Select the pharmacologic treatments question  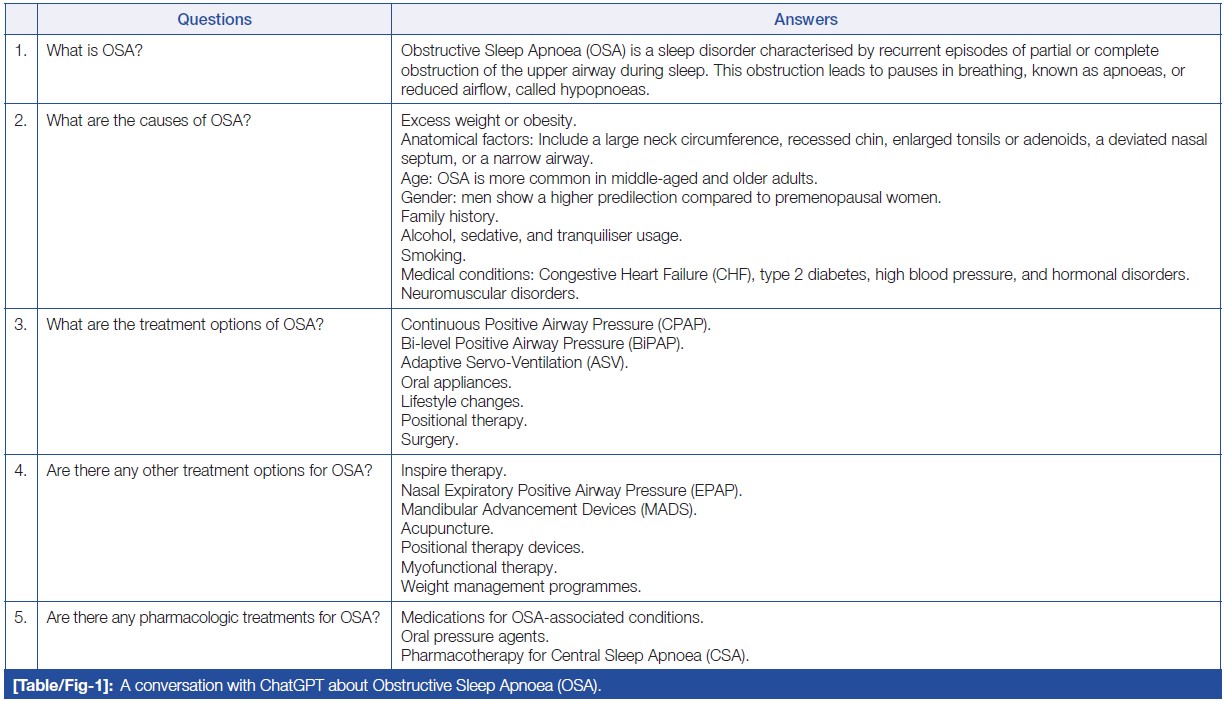point(213,617)
